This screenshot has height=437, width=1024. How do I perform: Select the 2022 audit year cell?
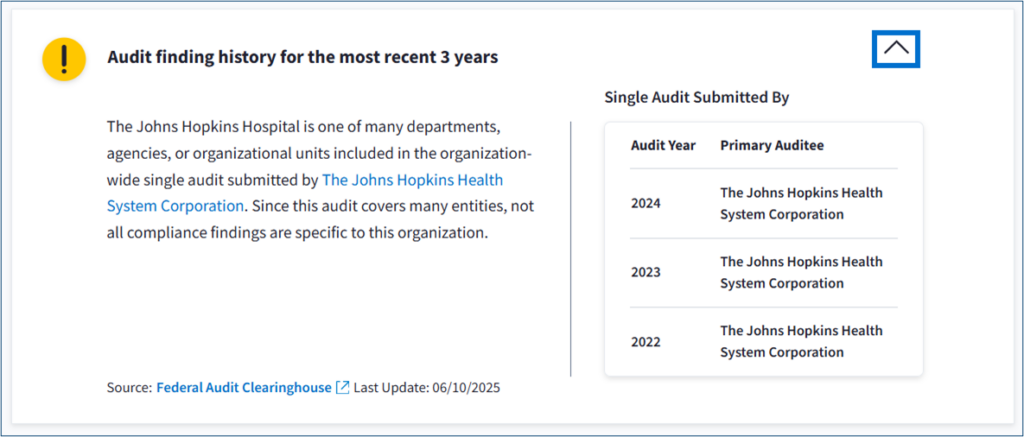tap(645, 341)
